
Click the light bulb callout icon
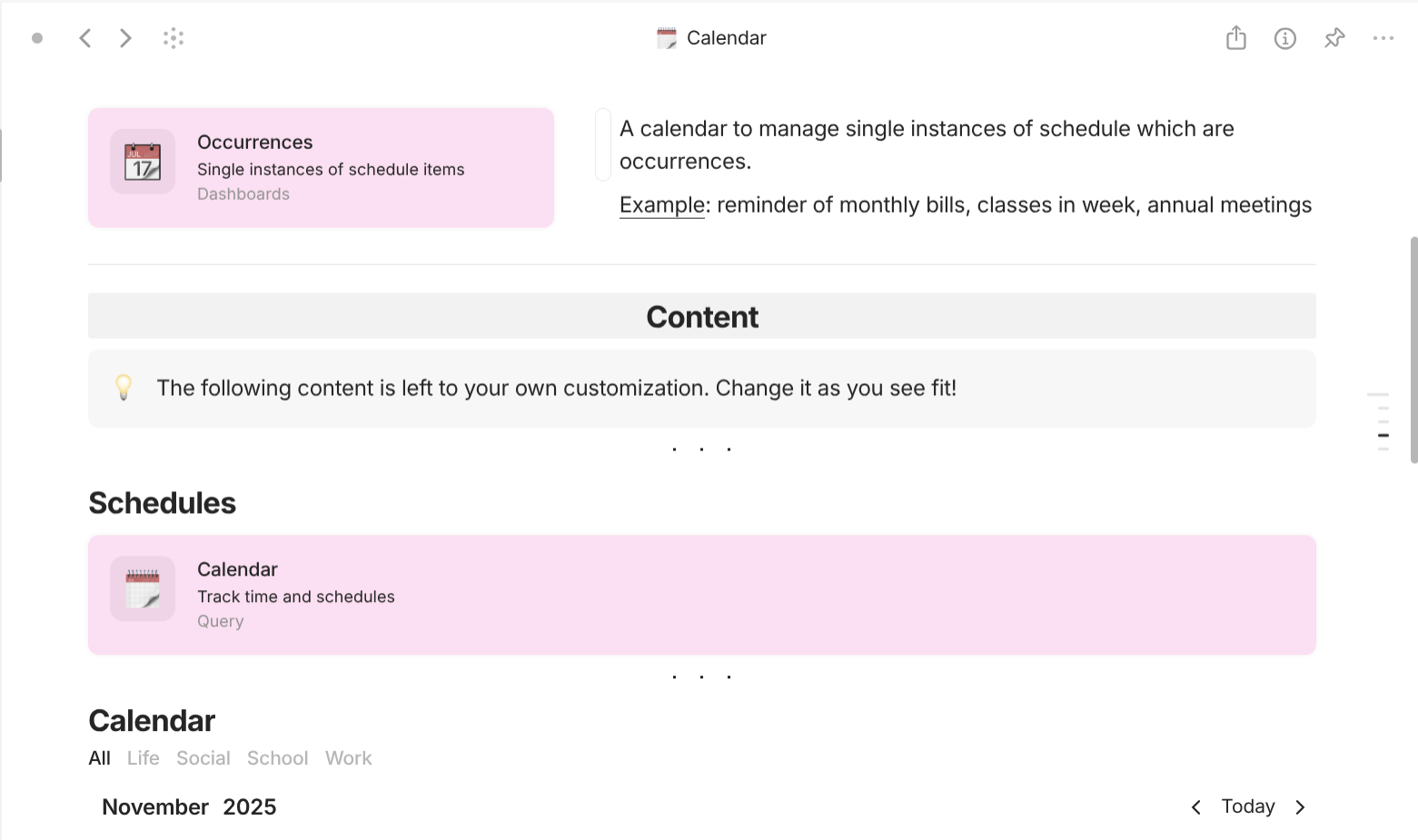124,388
